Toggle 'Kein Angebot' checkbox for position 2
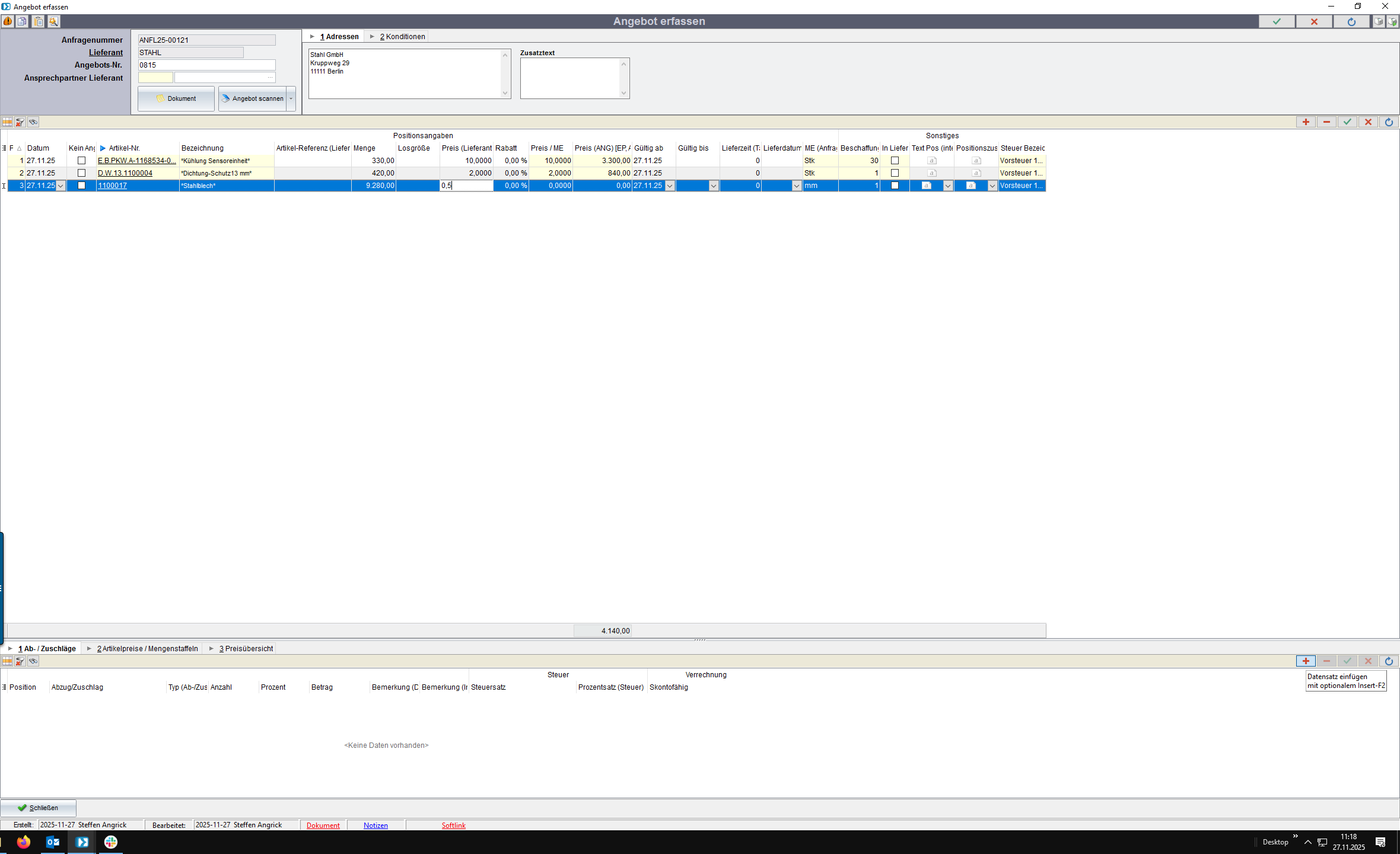This screenshot has width=1400, height=854. [x=82, y=173]
